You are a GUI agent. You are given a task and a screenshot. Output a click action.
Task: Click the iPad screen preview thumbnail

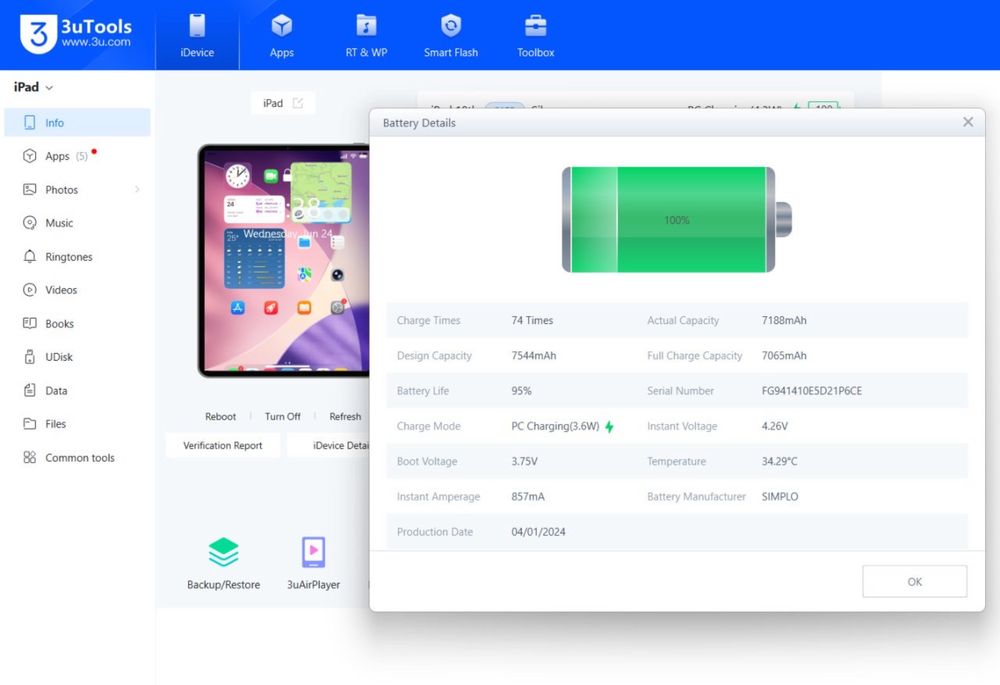click(x=284, y=260)
